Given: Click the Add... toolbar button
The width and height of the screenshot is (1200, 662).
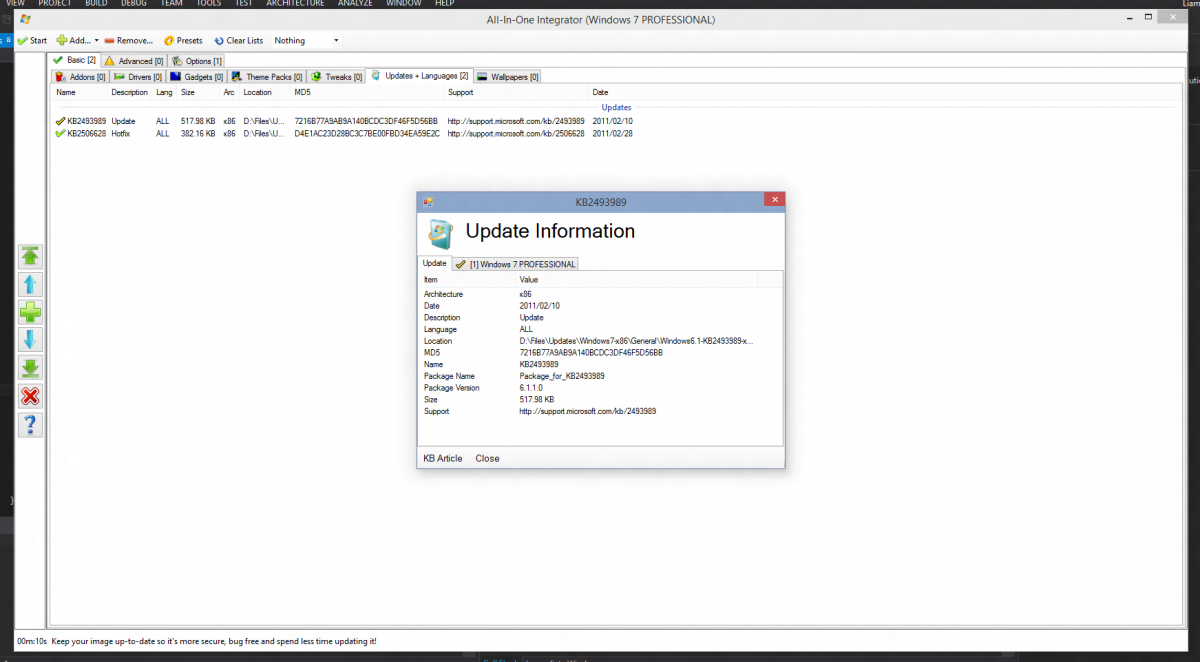Looking at the screenshot, I should [73, 41].
